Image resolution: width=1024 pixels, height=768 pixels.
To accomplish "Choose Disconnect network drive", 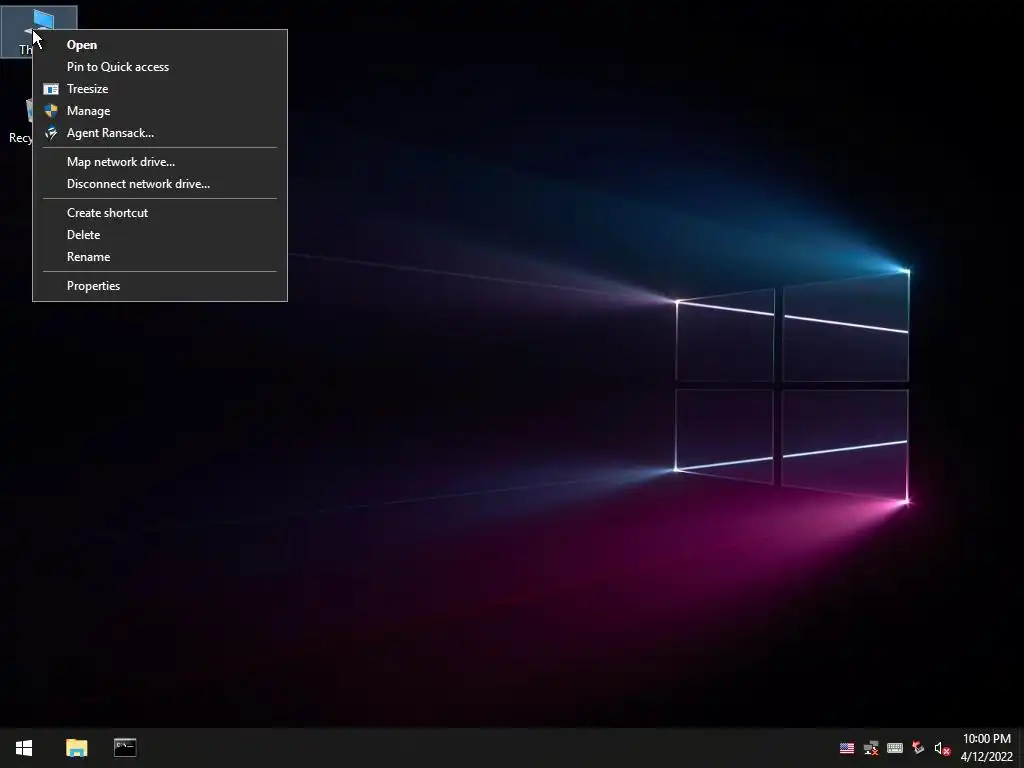I will click(160, 184).
